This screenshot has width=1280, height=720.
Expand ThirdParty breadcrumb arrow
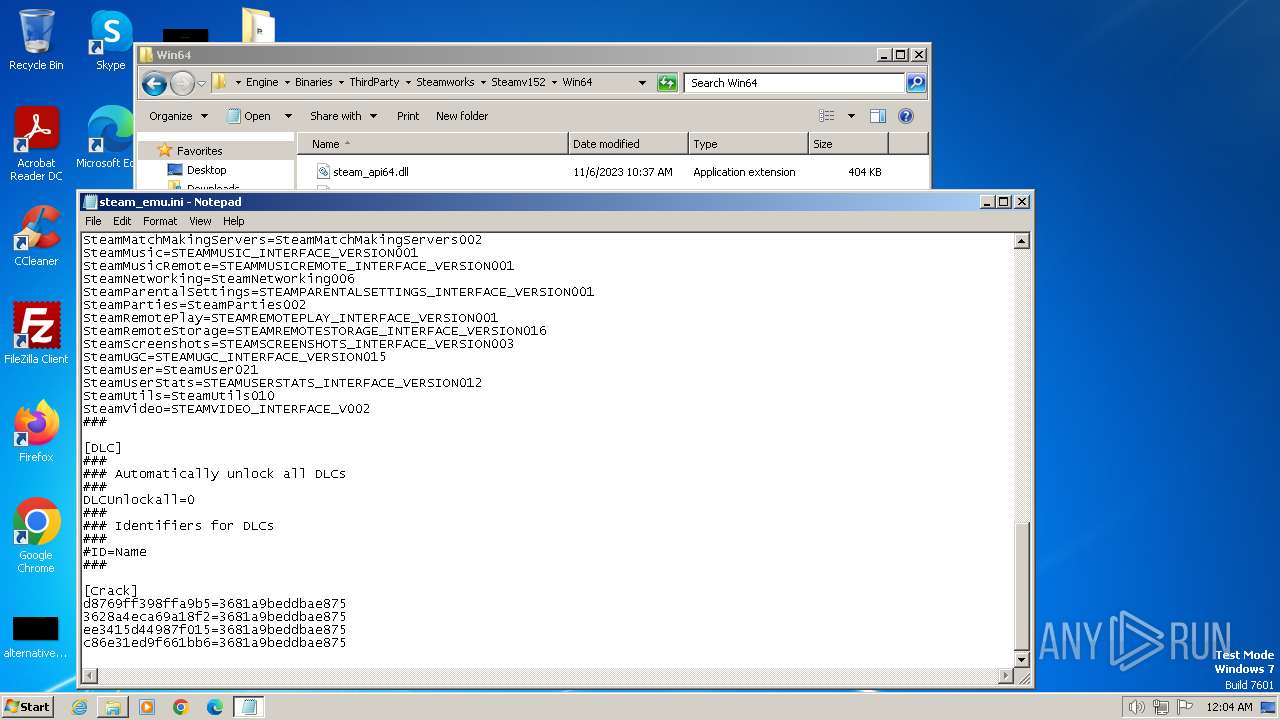coord(408,83)
